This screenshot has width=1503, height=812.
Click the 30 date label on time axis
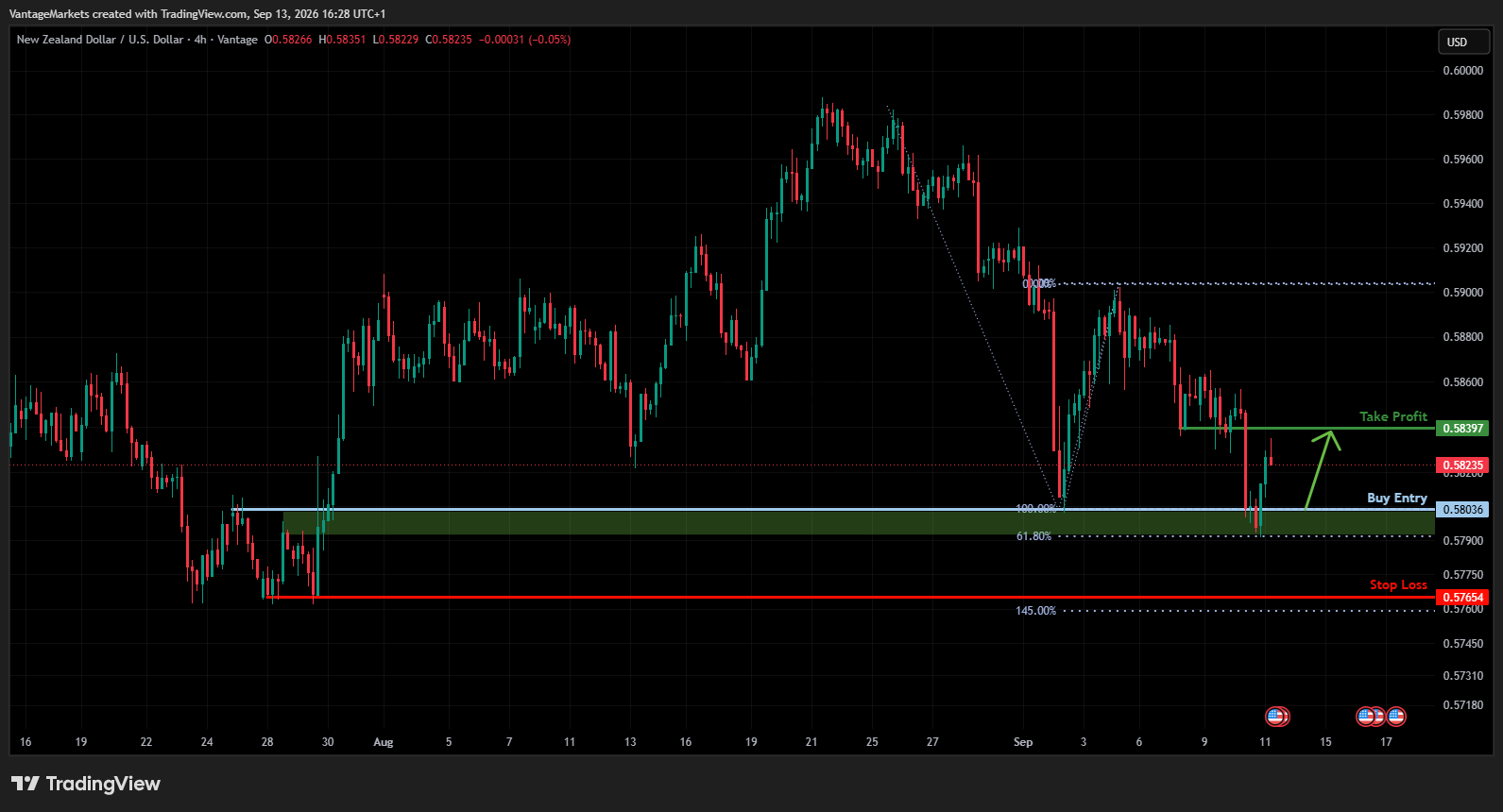[x=328, y=742]
